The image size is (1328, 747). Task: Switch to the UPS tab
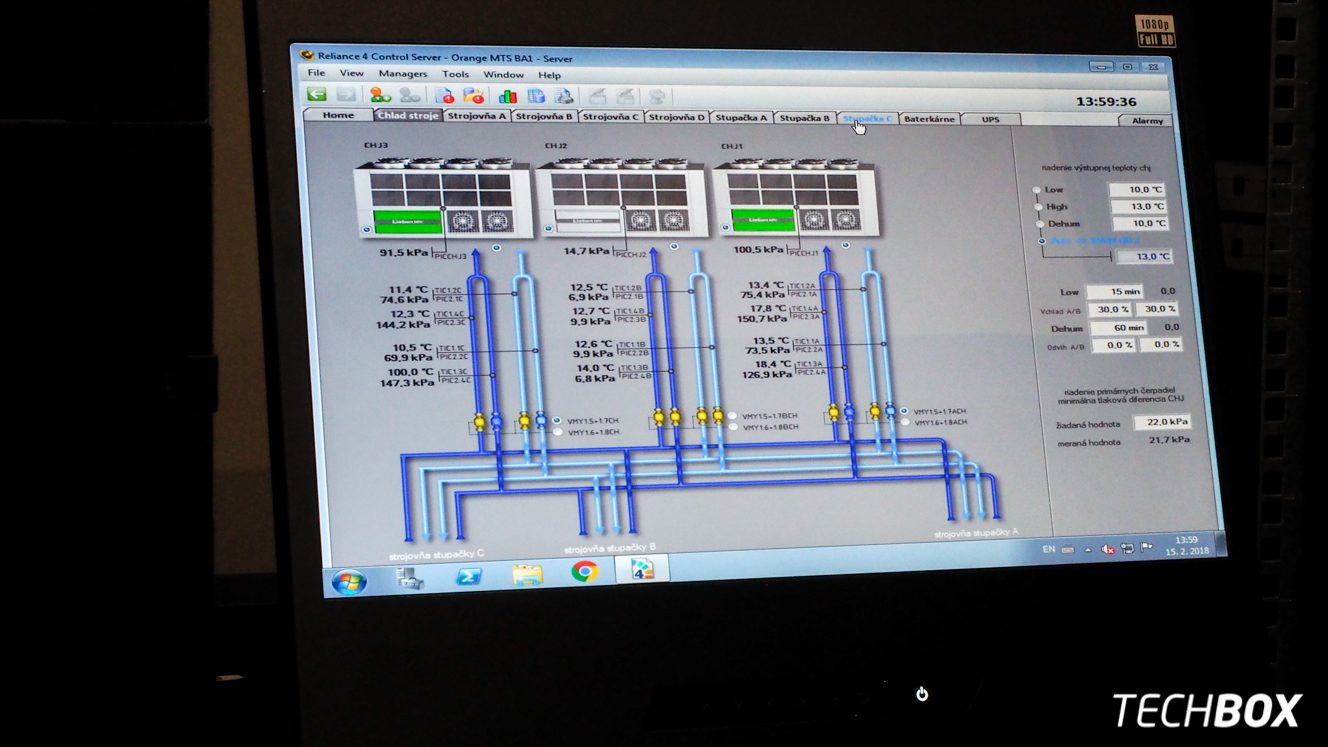[990, 119]
